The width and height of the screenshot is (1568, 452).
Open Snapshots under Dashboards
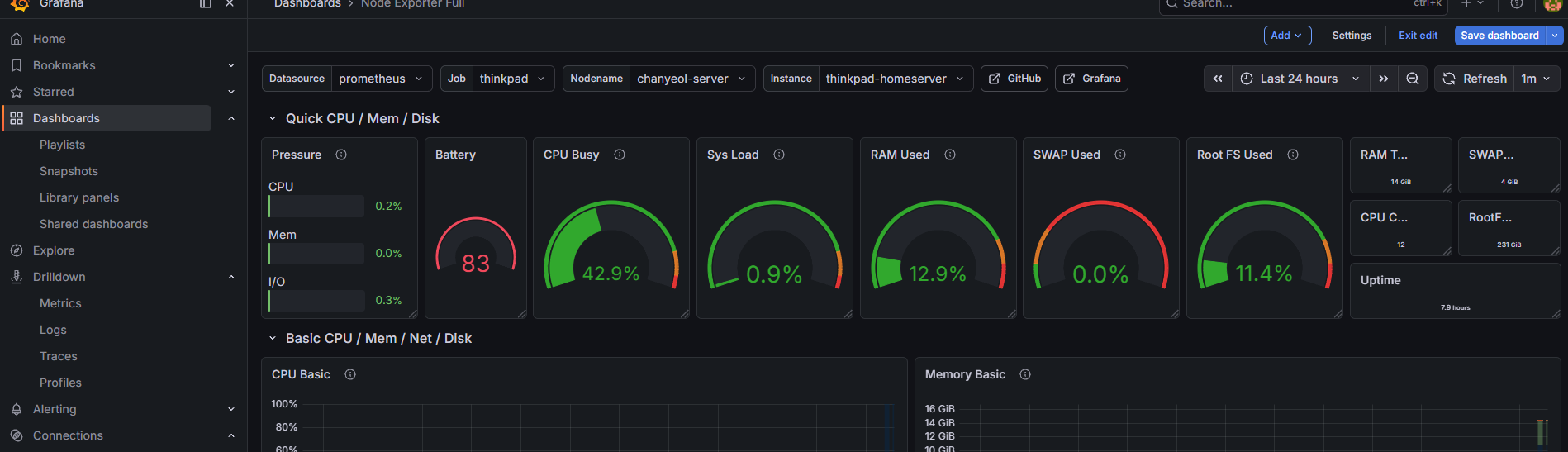[x=69, y=171]
